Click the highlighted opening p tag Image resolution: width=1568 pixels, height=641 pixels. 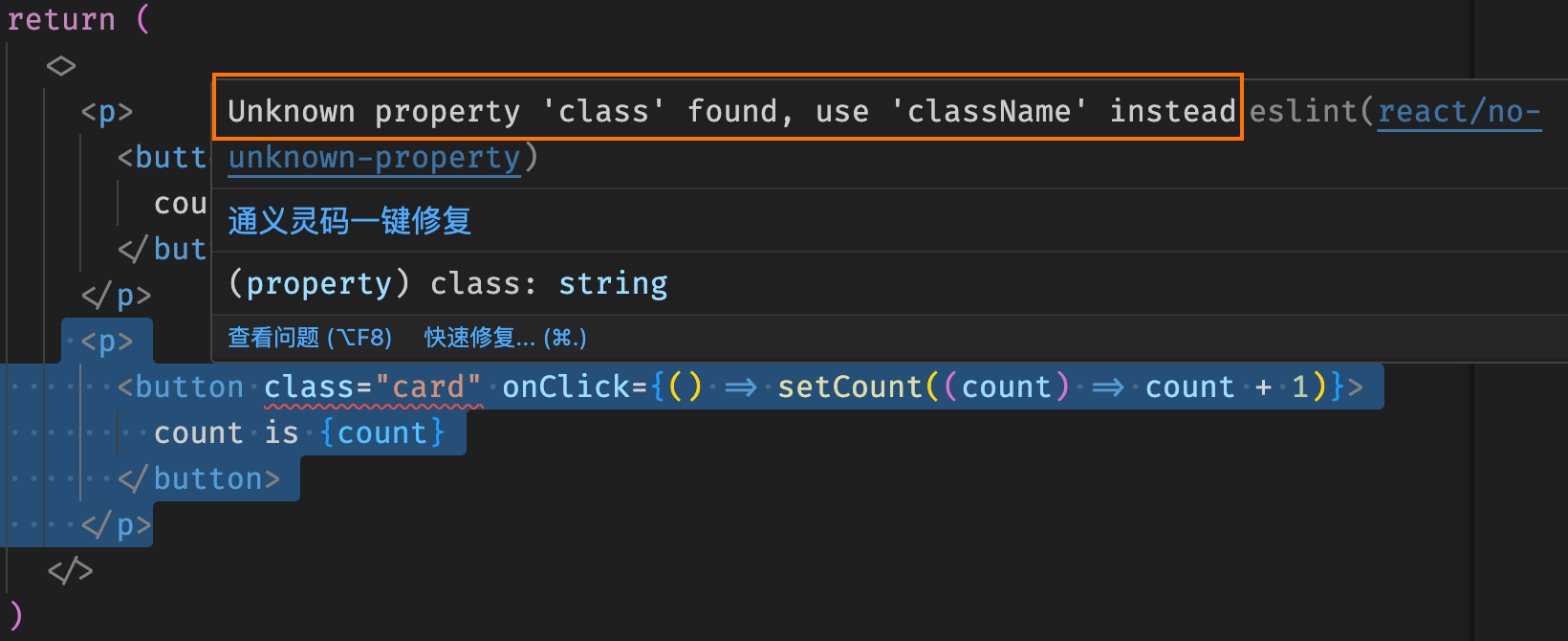tap(107, 342)
